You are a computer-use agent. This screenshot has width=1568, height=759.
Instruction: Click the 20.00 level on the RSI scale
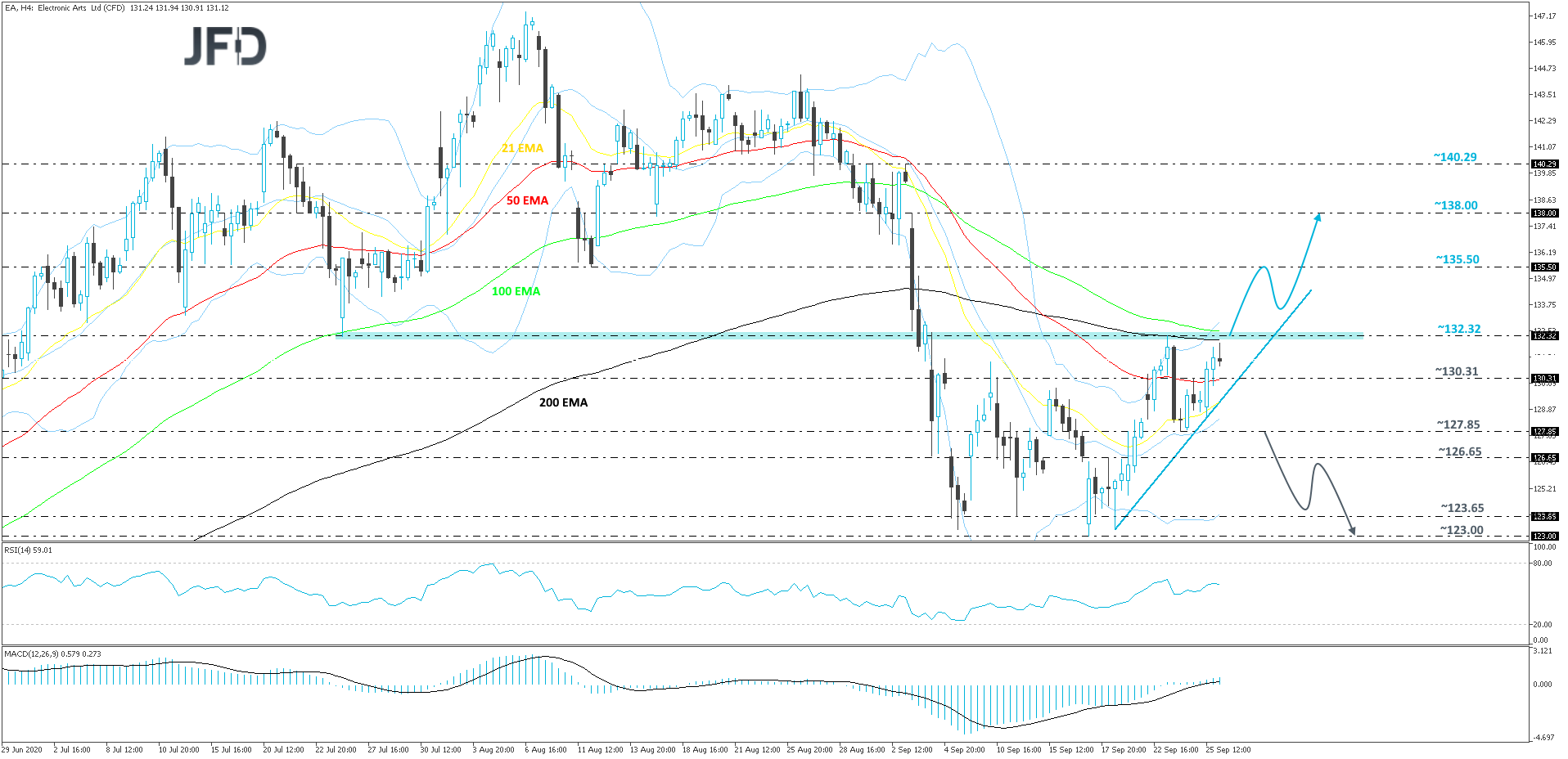(x=1542, y=625)
